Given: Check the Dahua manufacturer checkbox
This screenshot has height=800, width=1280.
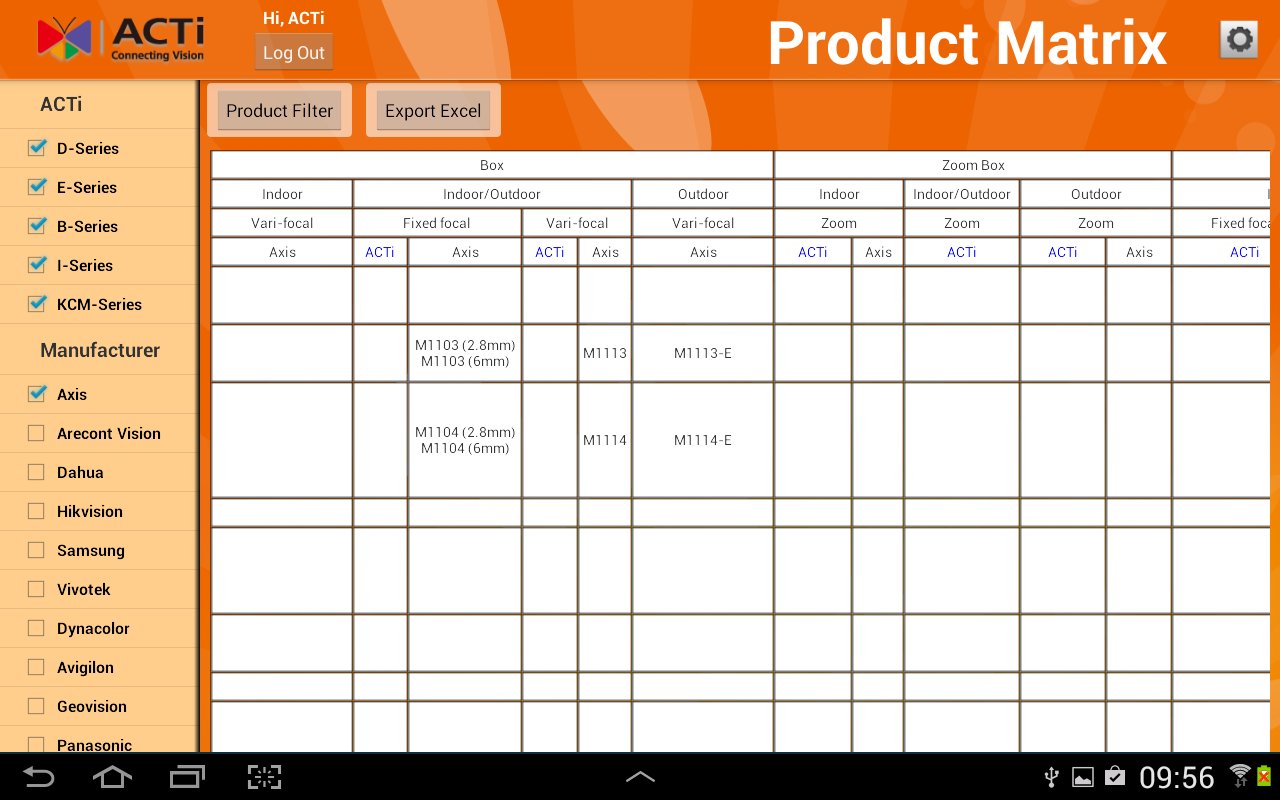Looking at the screenshot, I should tap(37, 472).
